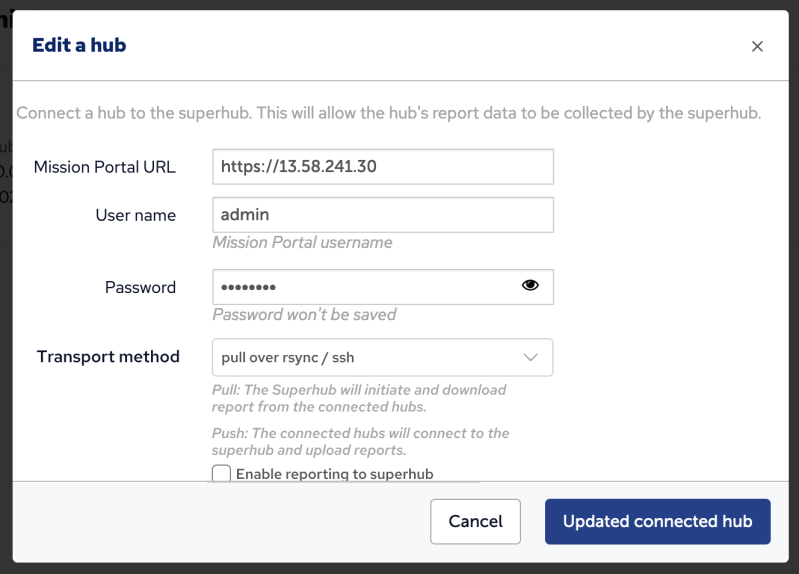Focus the Mission Portal URL field
Viewport: 799px width, 574px height.
[383, 167]
